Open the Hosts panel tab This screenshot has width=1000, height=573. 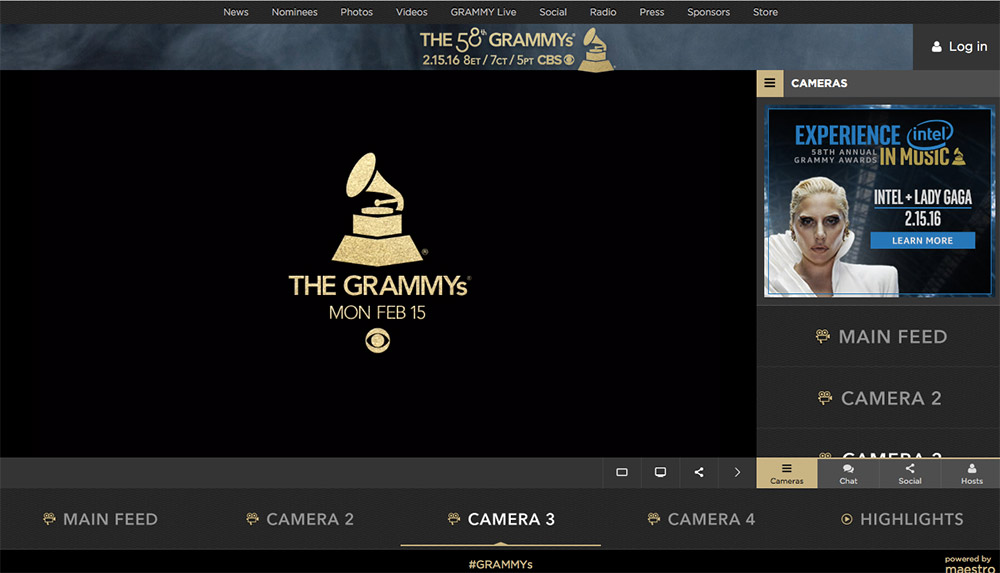click(x=971, y=473)
